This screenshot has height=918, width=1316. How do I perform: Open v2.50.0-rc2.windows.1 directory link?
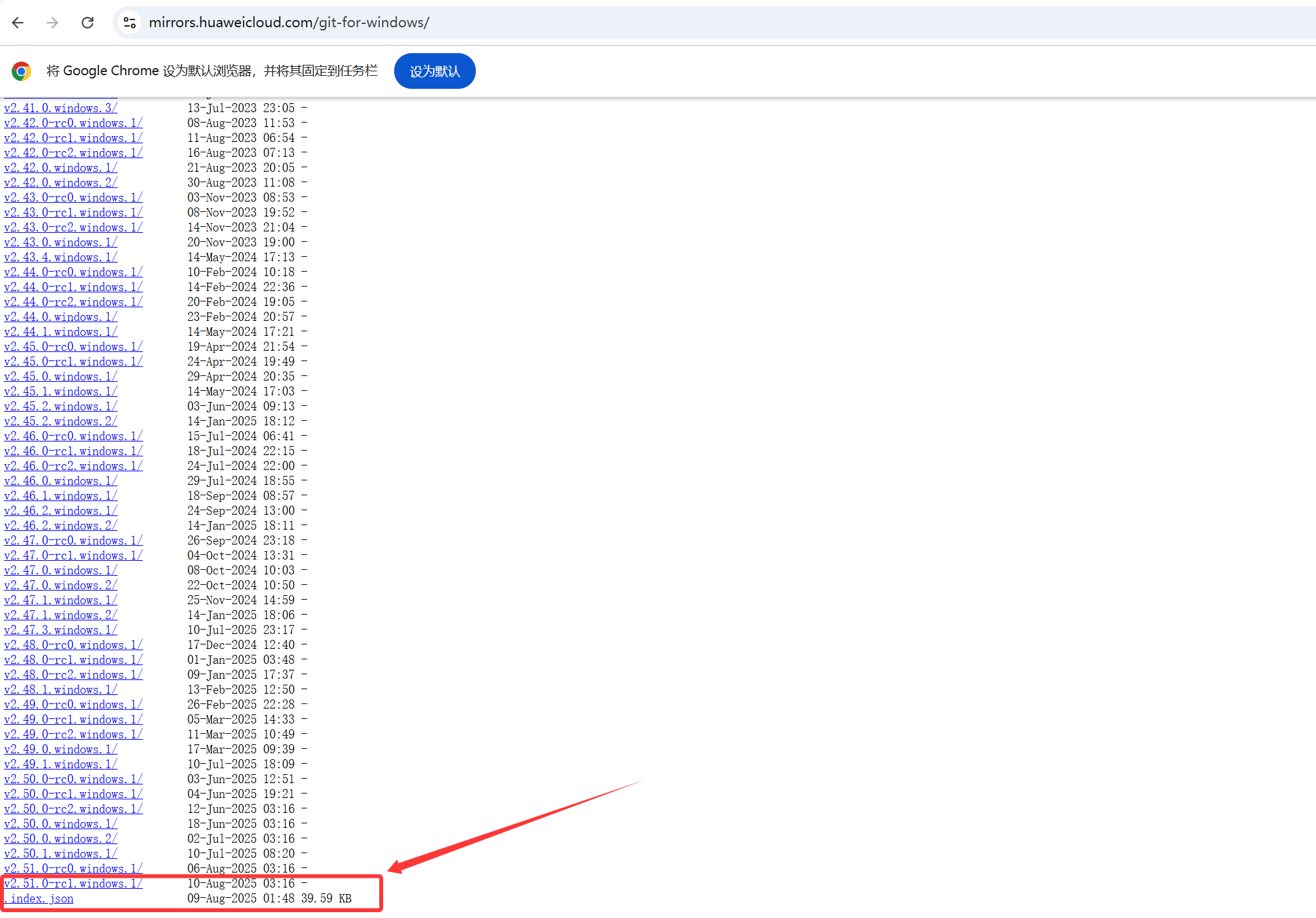73,808
